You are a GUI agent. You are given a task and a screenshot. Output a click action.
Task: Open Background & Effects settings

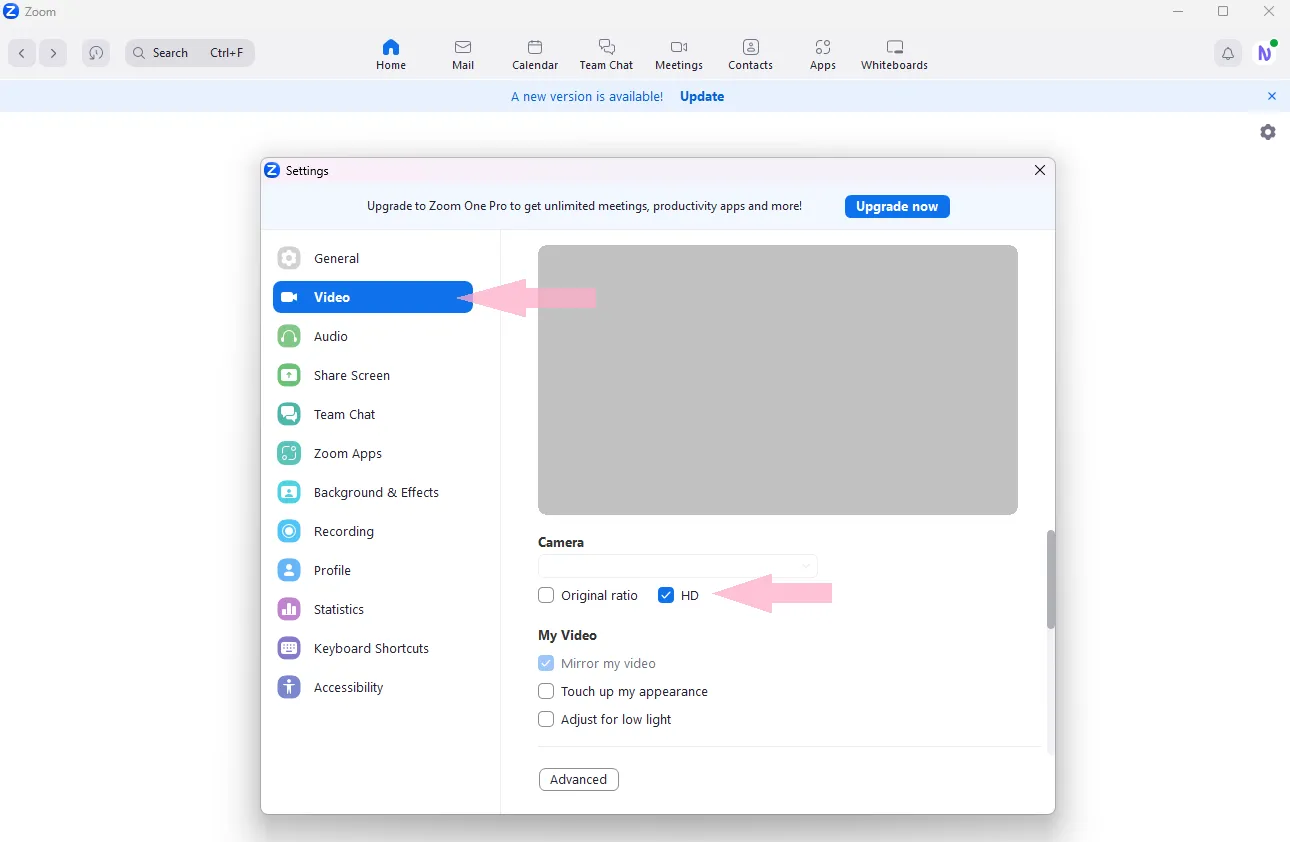pyautogui.click(x=373, y=492)
